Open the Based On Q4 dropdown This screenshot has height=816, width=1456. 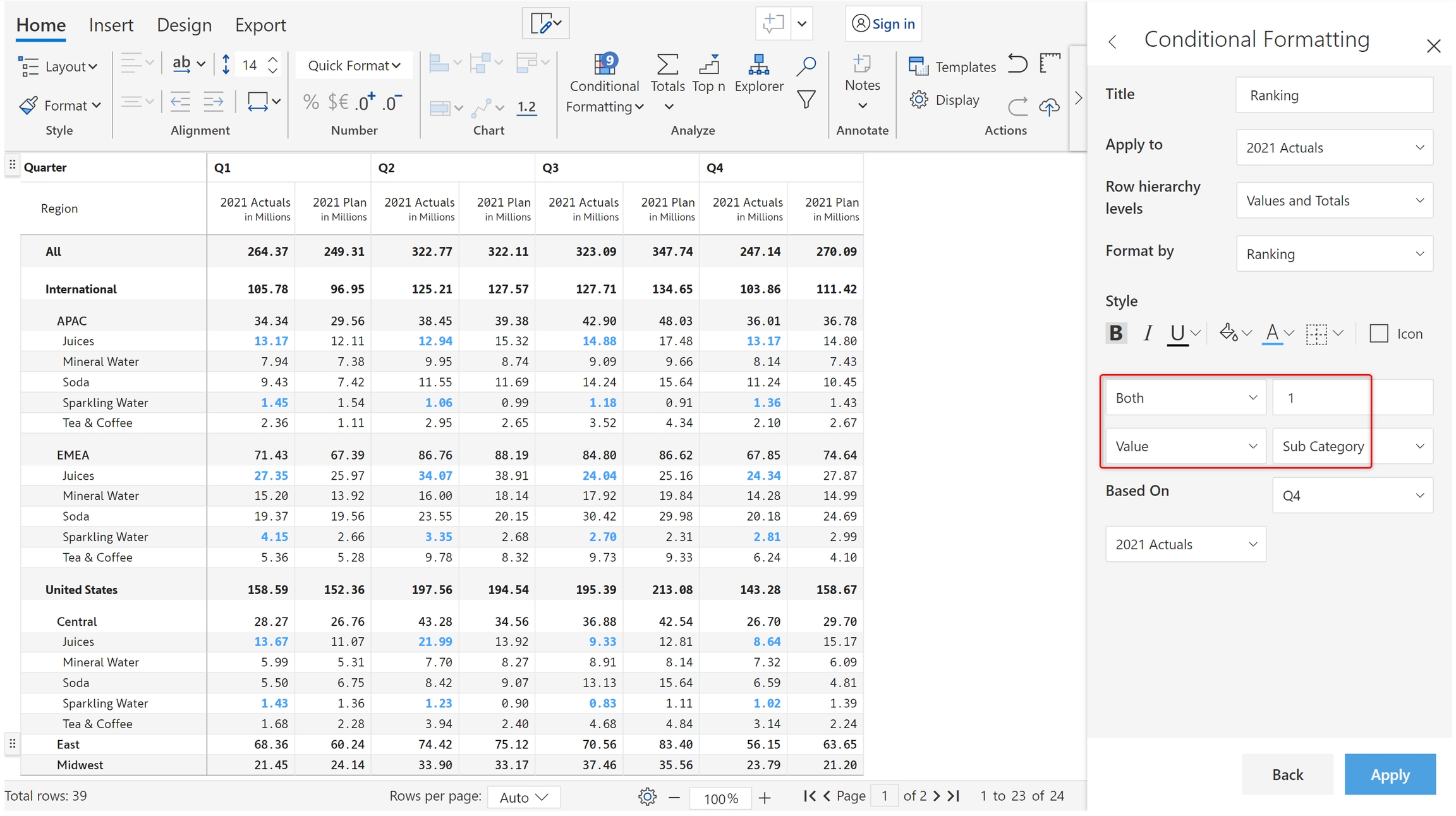tap(1352, 496)
